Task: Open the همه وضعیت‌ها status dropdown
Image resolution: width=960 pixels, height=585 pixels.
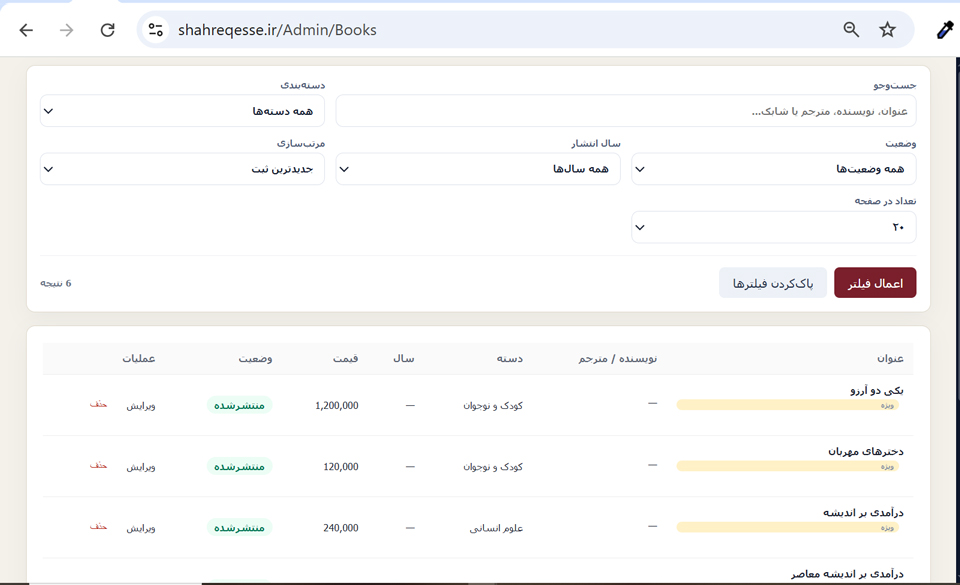Action: coord(773,169)
